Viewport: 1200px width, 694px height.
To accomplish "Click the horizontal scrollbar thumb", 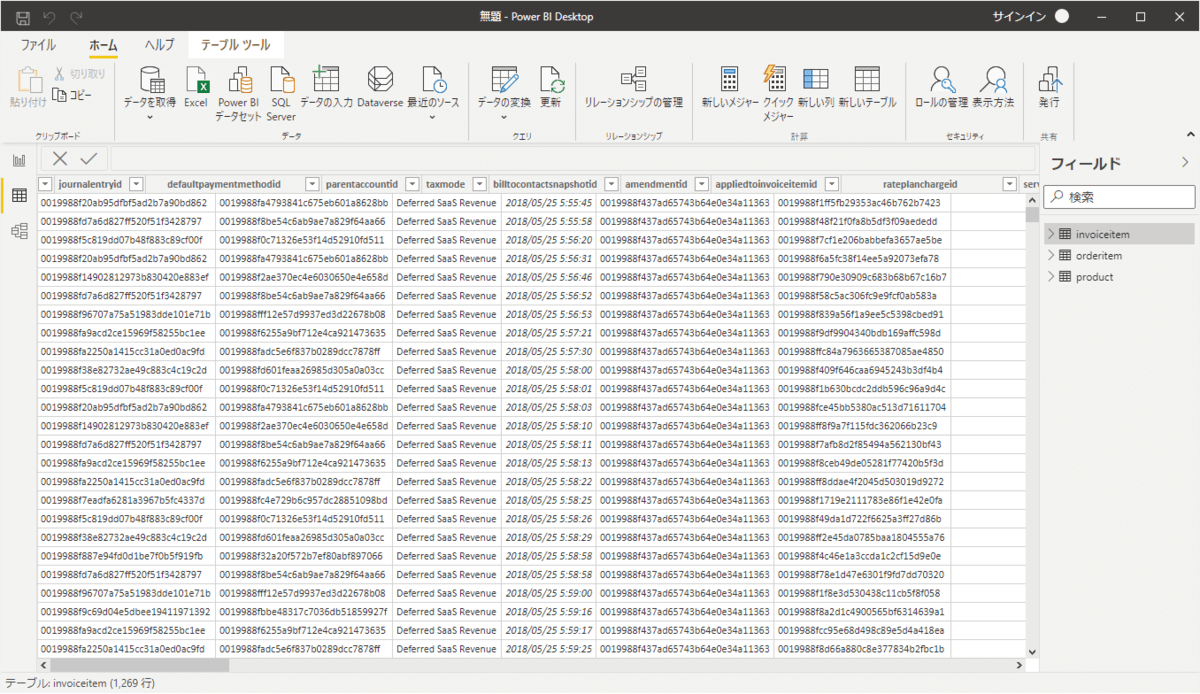I will point(140,664).
